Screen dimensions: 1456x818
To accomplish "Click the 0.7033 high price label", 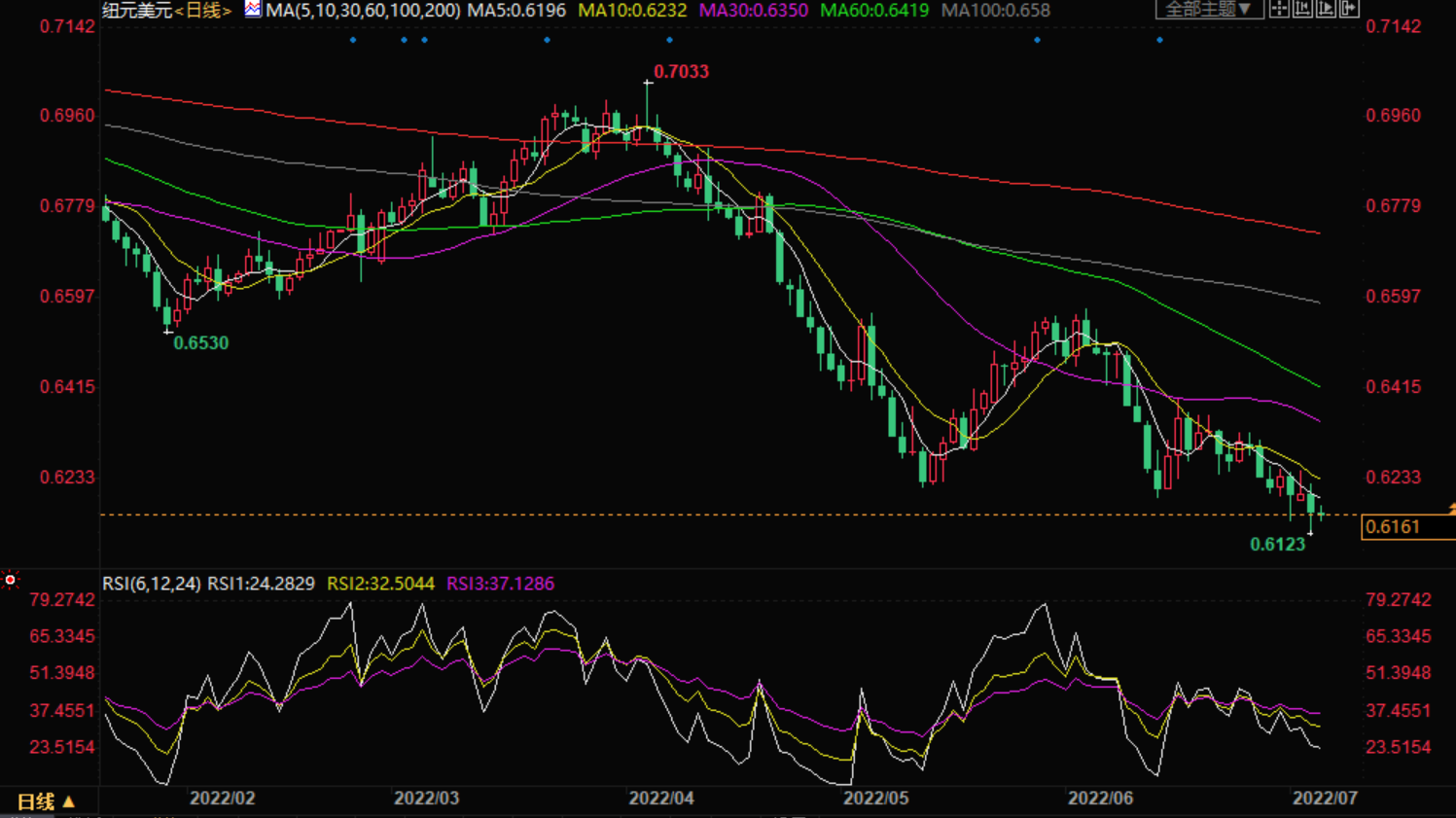I will [681, 72].
